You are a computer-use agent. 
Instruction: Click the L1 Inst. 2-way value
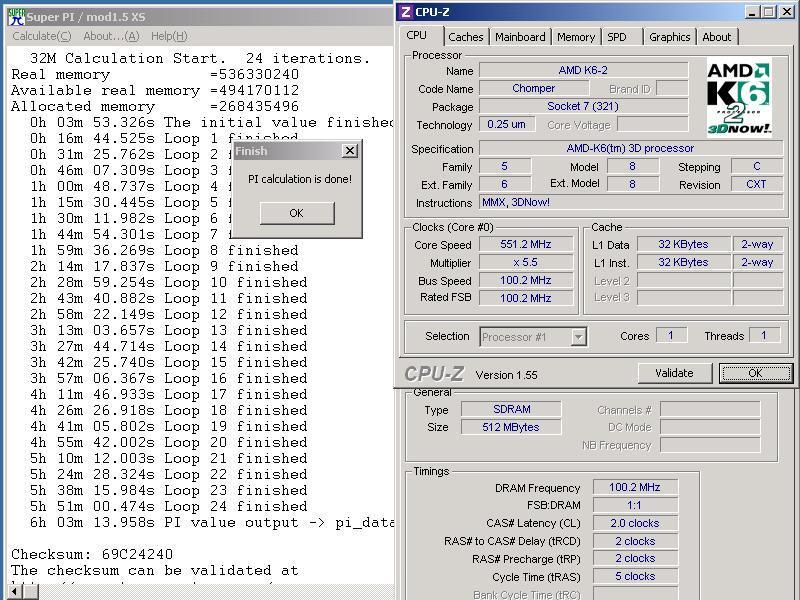pos(758,262)
